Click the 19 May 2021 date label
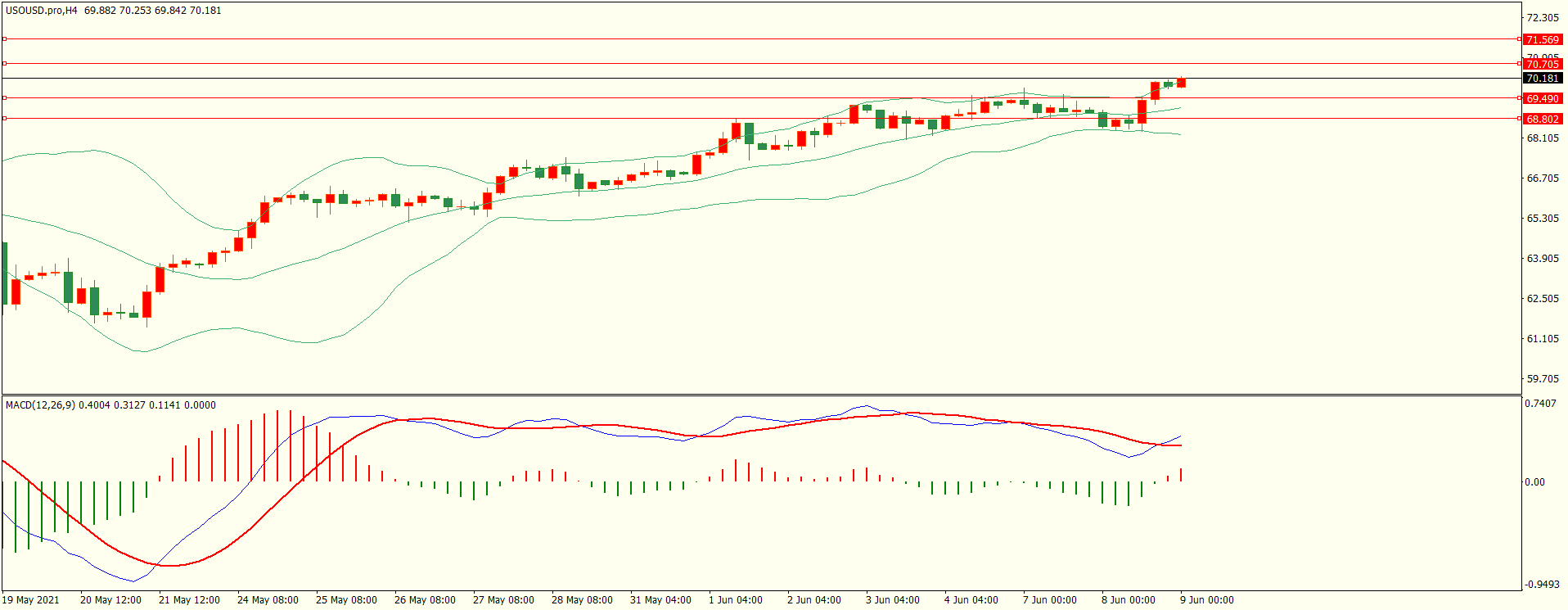The width and height of the screenshot is (1568, 610). point(30,600)
